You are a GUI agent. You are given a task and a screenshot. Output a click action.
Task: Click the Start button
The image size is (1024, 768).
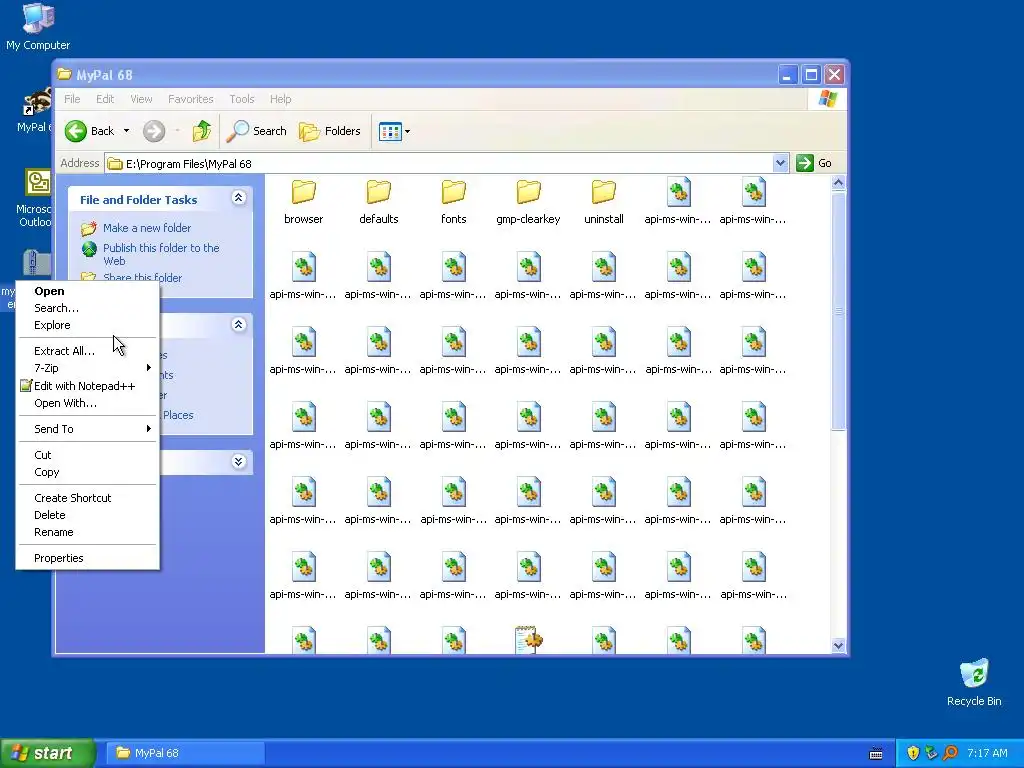pos(48,753)
